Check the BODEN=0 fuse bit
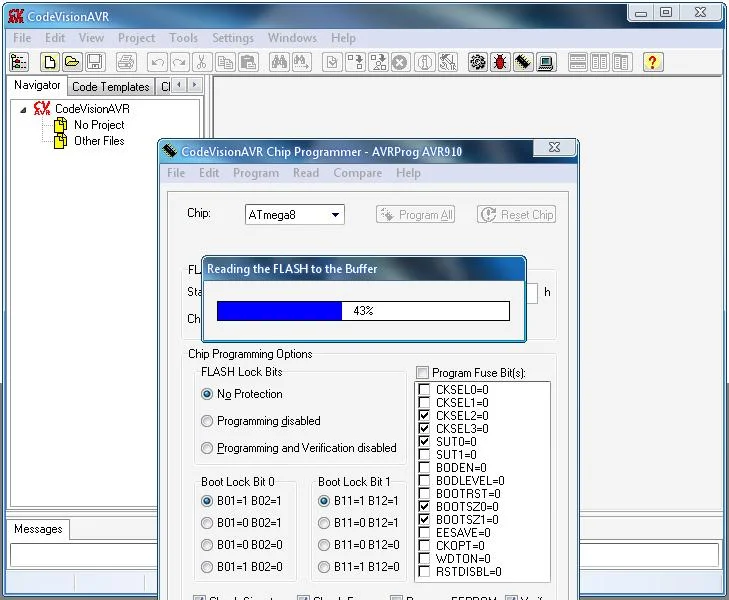 click(424, 467)
